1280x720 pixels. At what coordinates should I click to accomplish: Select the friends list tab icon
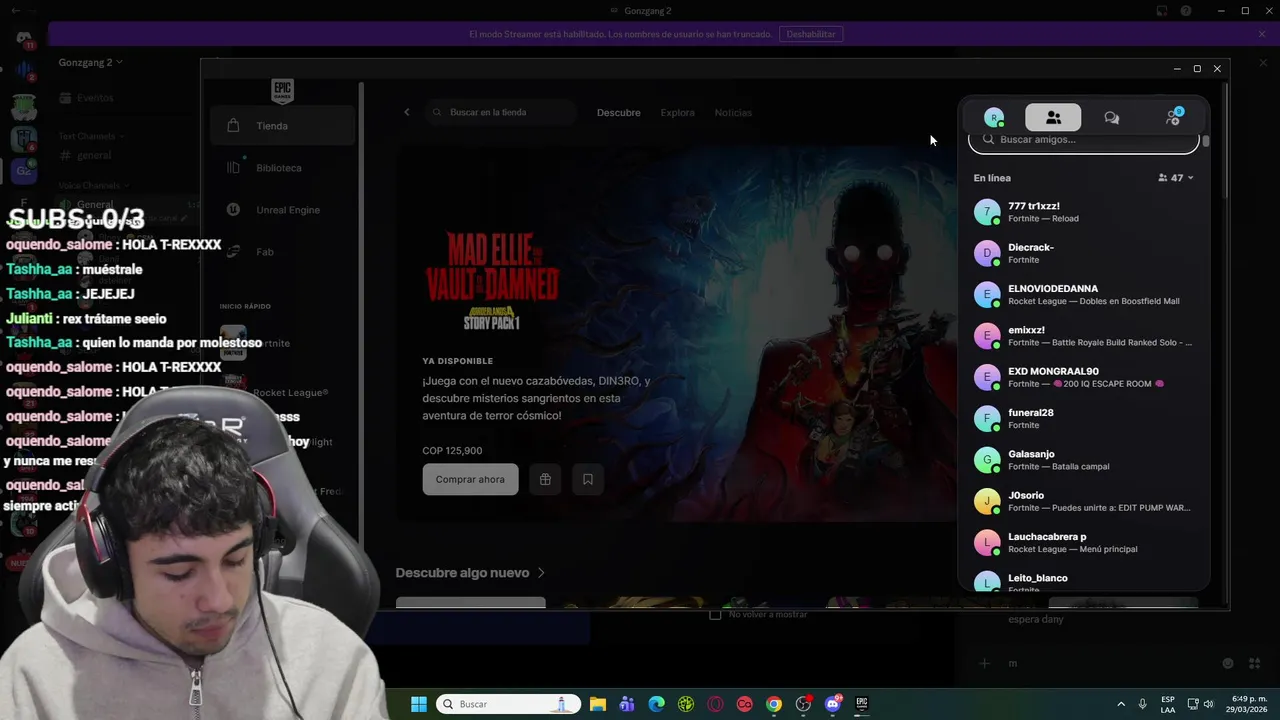click(1053, 117)
